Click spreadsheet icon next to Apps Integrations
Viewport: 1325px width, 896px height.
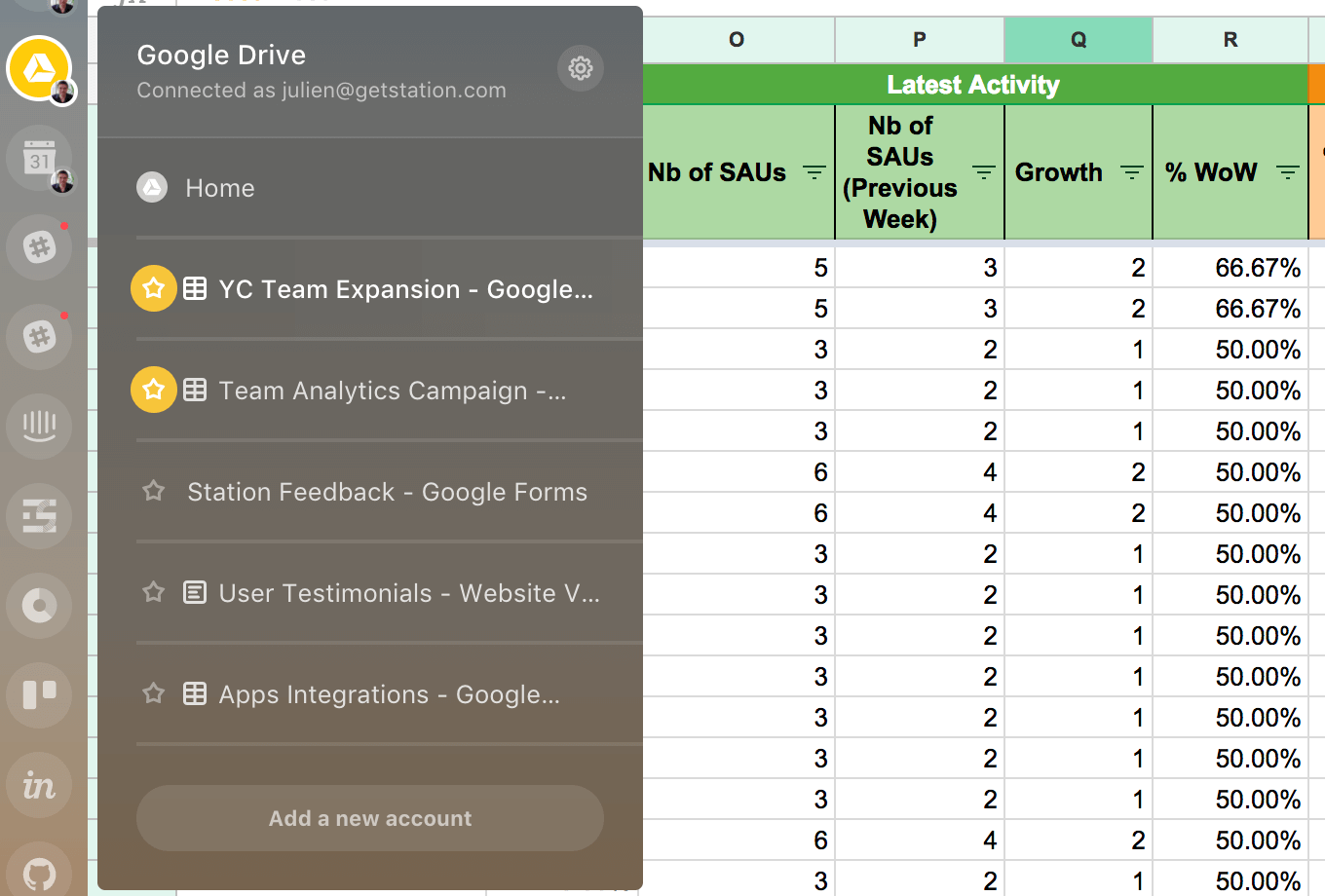195,693
